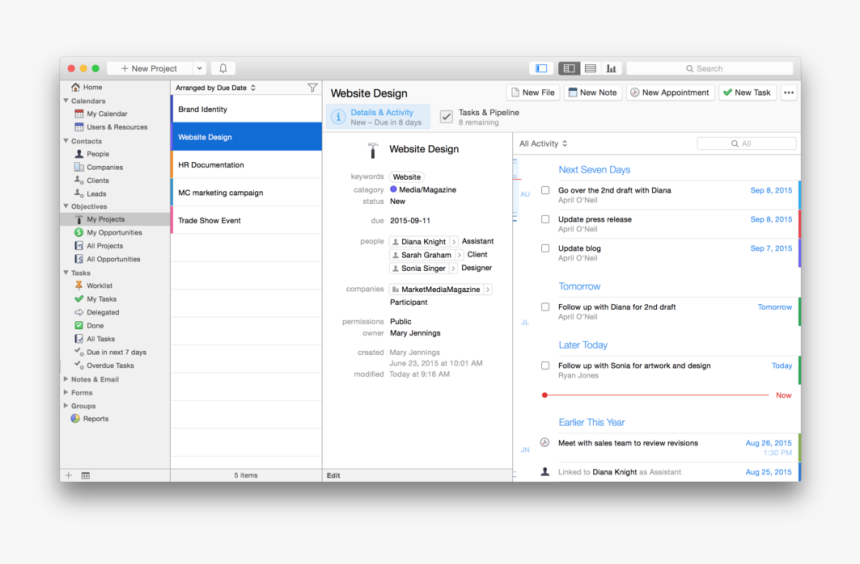860x564 pixels.
Task: Switch to the Tasks & Pipeline tab
Action: click(x=479, y=117)
